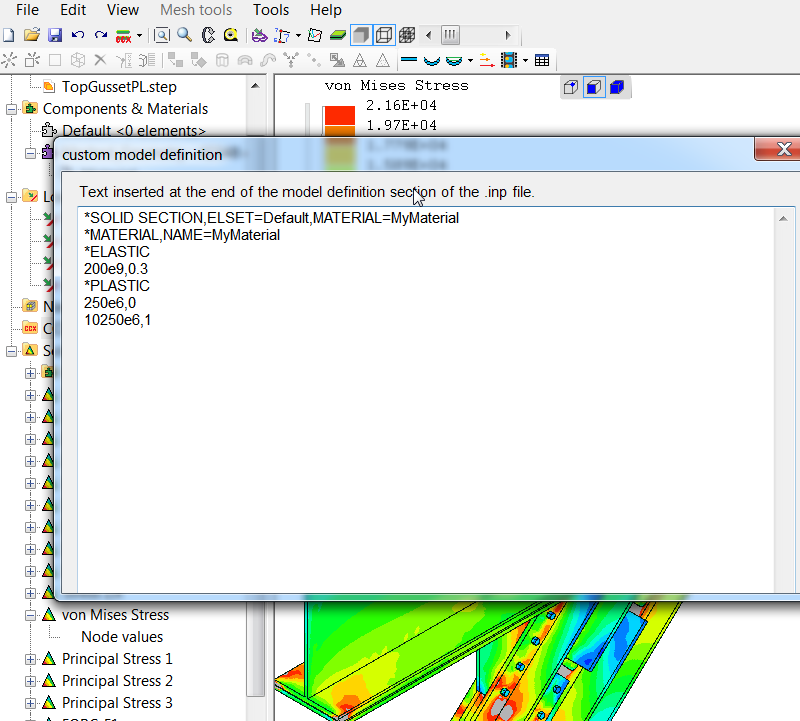The image size is (800, 721).
Task: Click the mesh folder icon in the tree
Action: point(31,306)
